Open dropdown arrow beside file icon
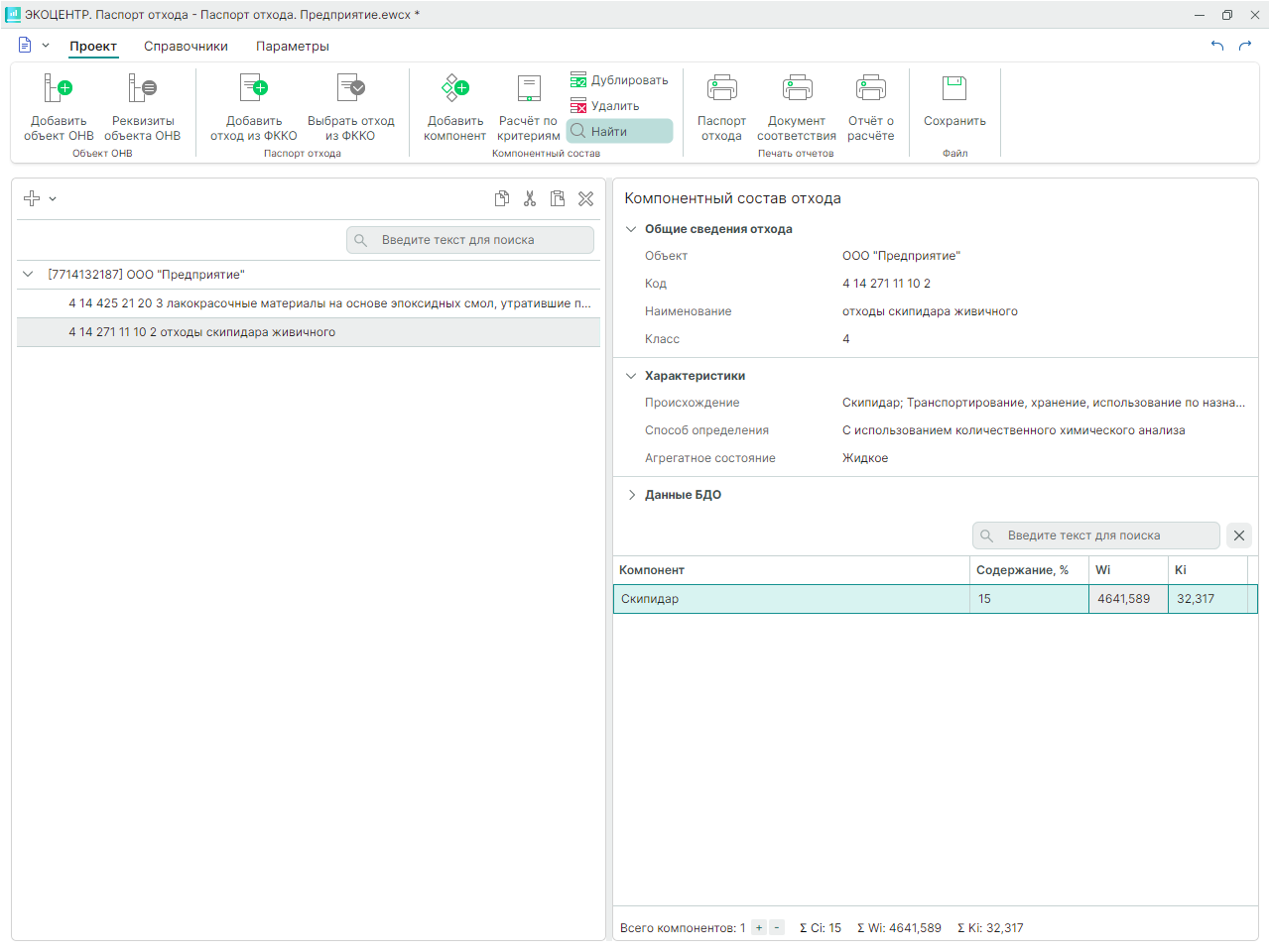 (46, 46)
